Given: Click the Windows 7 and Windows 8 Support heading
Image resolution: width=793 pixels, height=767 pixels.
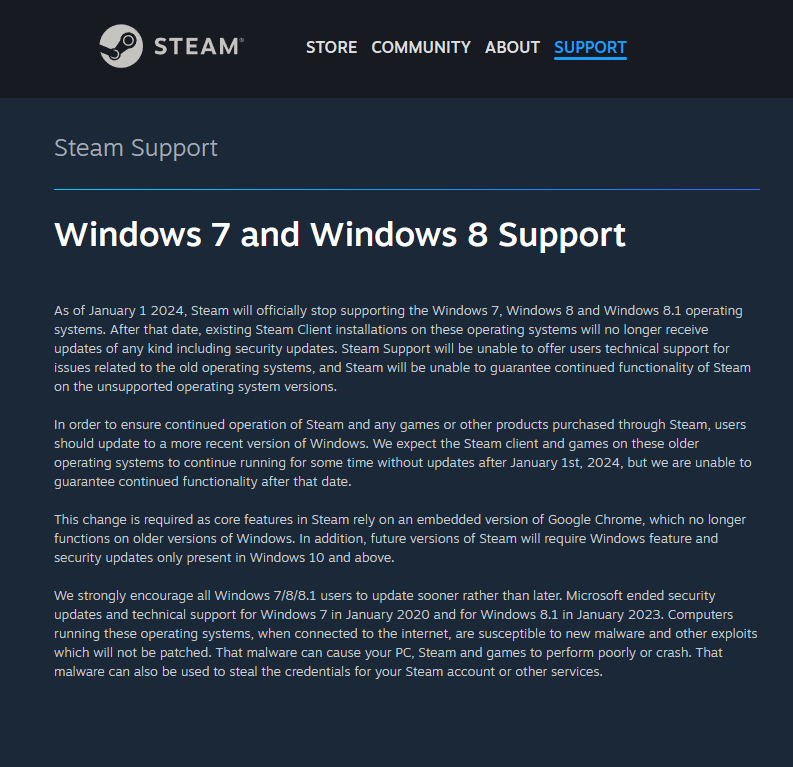Looking at the screenshot, I should pyautogui.click(x=340, y=235).
